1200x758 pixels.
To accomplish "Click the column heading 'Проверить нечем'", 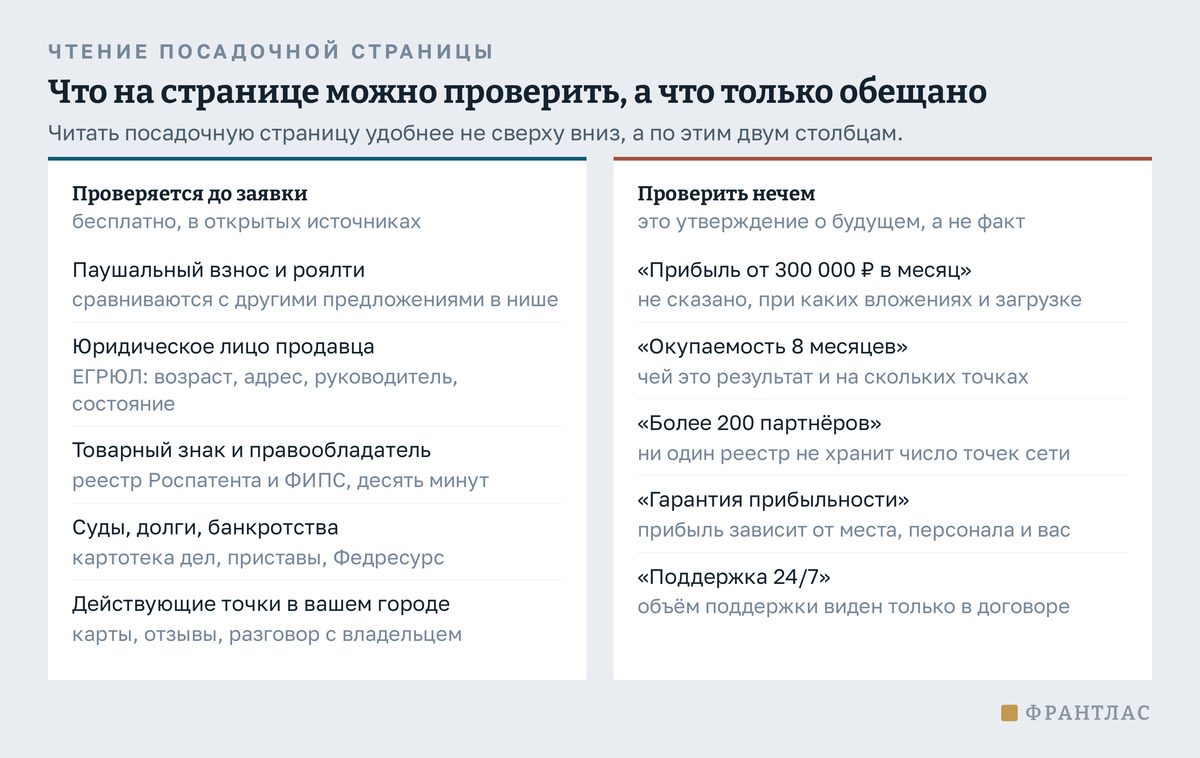I will point(726,194).
